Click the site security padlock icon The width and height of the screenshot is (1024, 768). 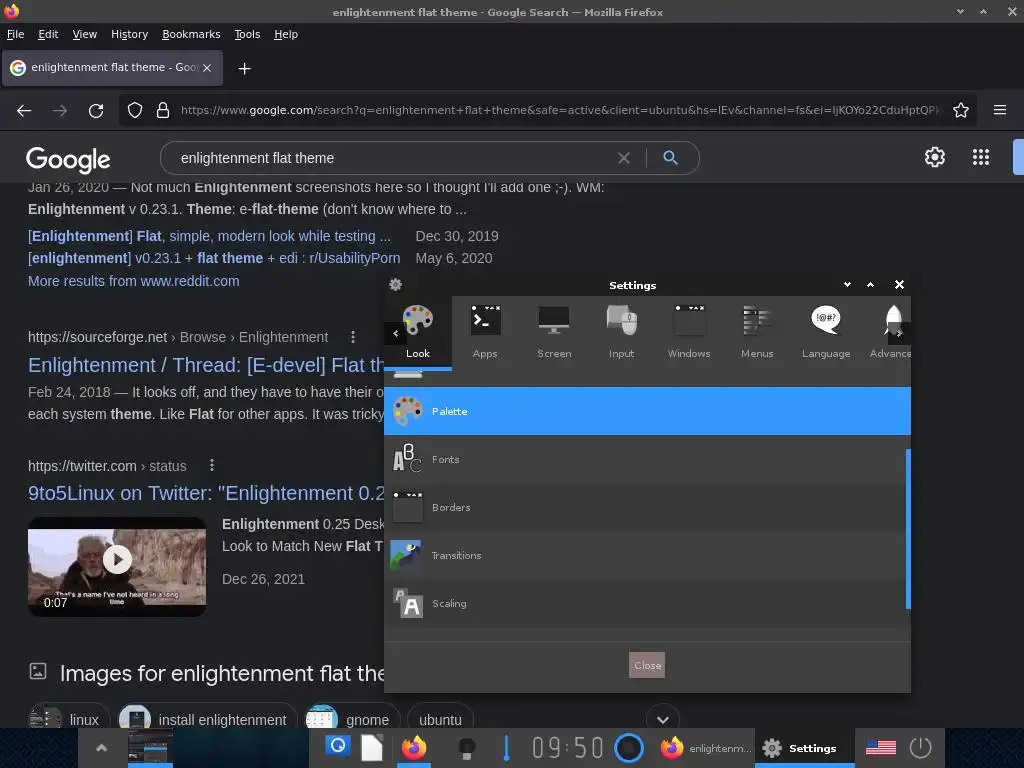pyautogui.click(x=163, y=110)
